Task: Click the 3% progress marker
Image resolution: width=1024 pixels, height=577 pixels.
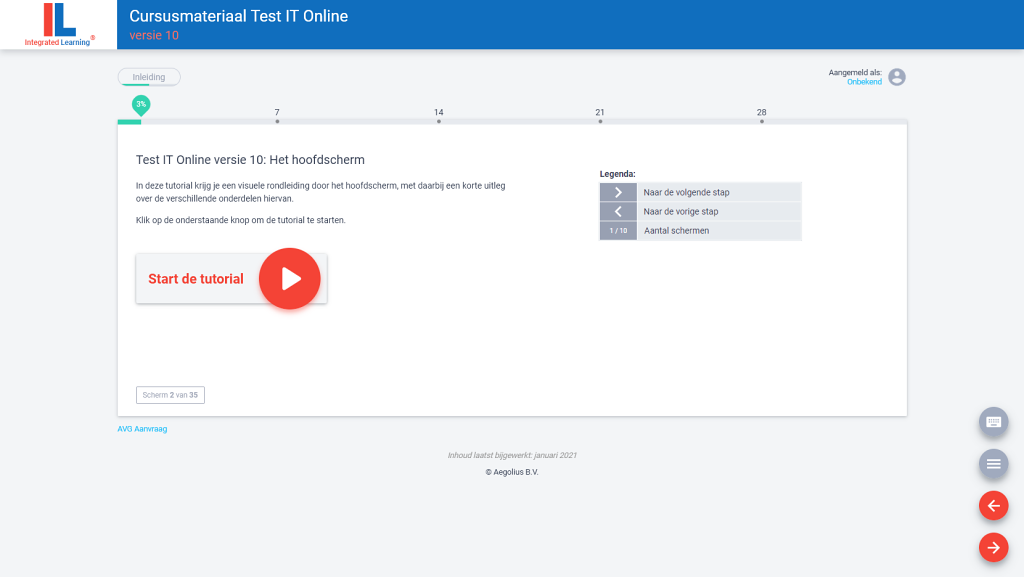Action: (138, 103)
